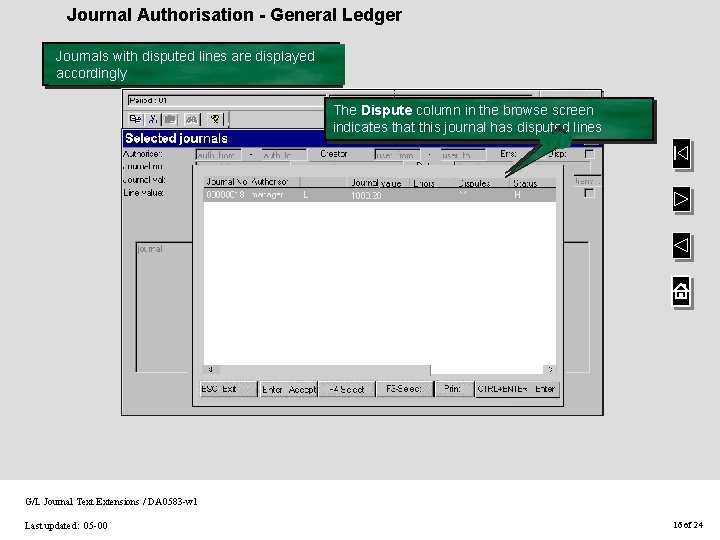Select the scissors cut toolbar icon
Screen dimensions: 720x540
coord(153,119)
